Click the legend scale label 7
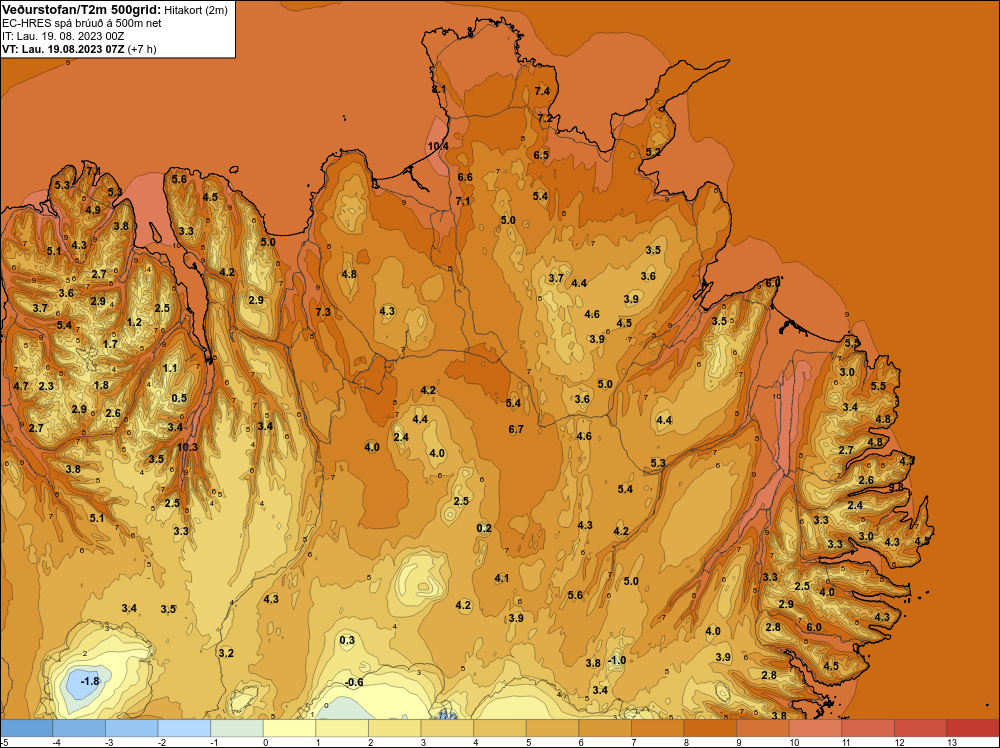The image size is (1000, 748). [x=635, y=742]
